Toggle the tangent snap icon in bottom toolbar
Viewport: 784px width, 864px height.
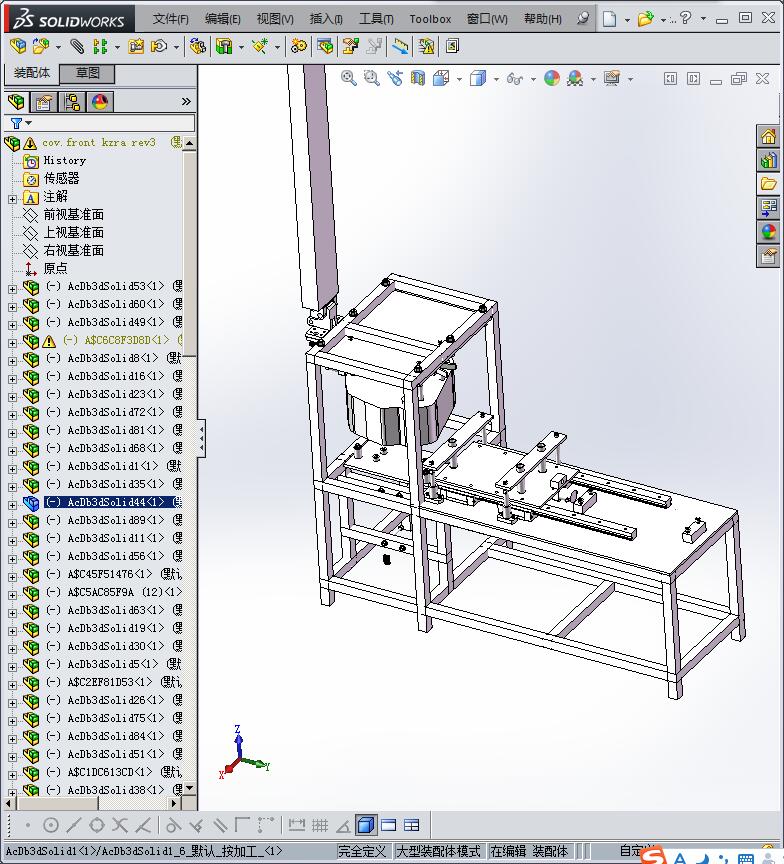(173, 825)
